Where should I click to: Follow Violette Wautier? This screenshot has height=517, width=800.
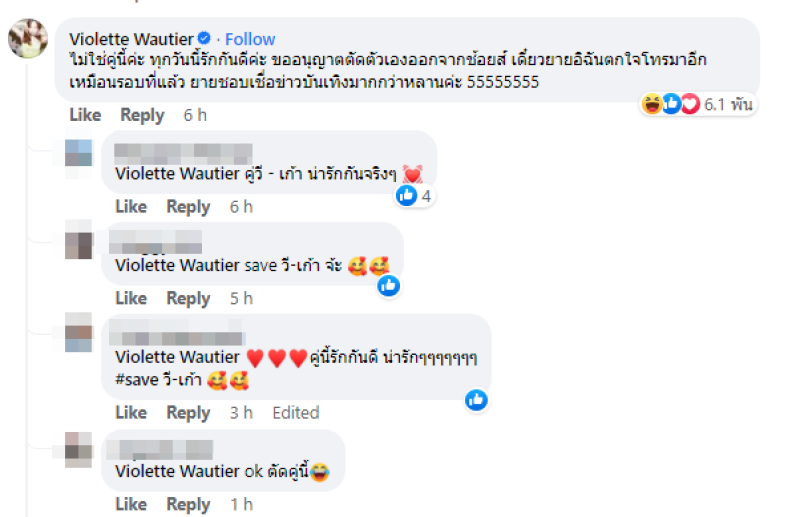[250, 39]
